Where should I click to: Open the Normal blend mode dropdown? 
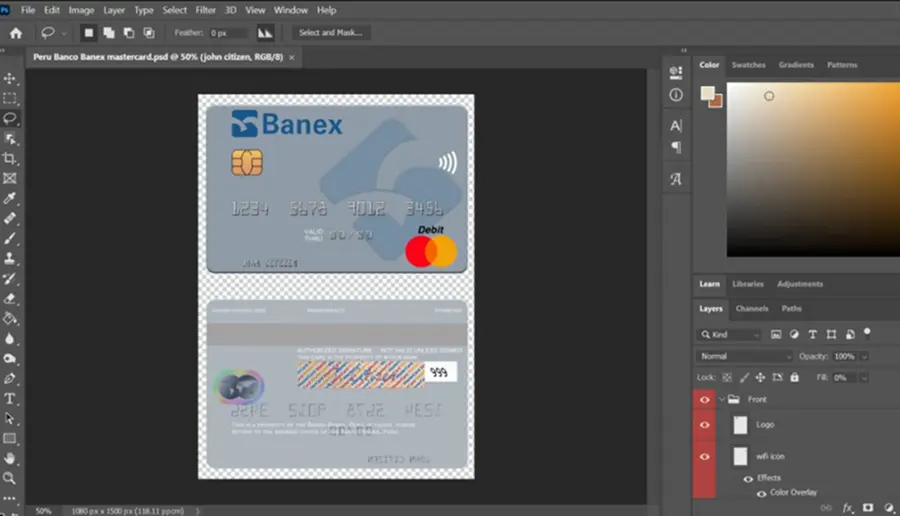point(744,356)
